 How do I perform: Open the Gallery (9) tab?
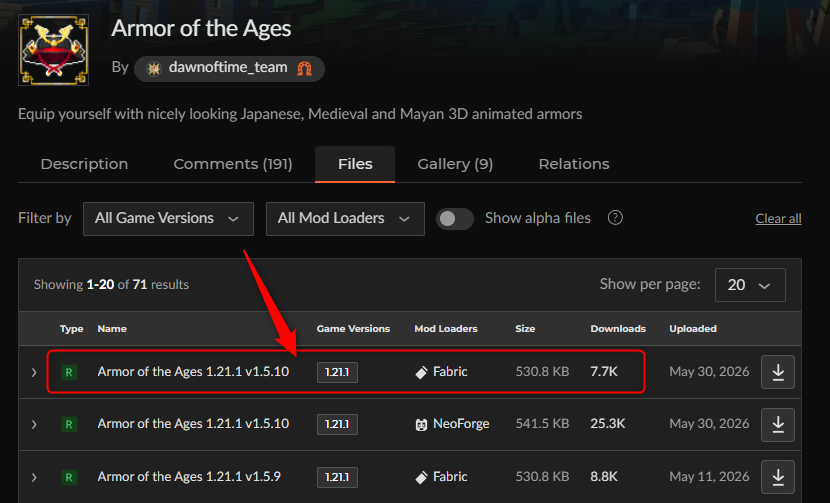click(x=455, y=164)
